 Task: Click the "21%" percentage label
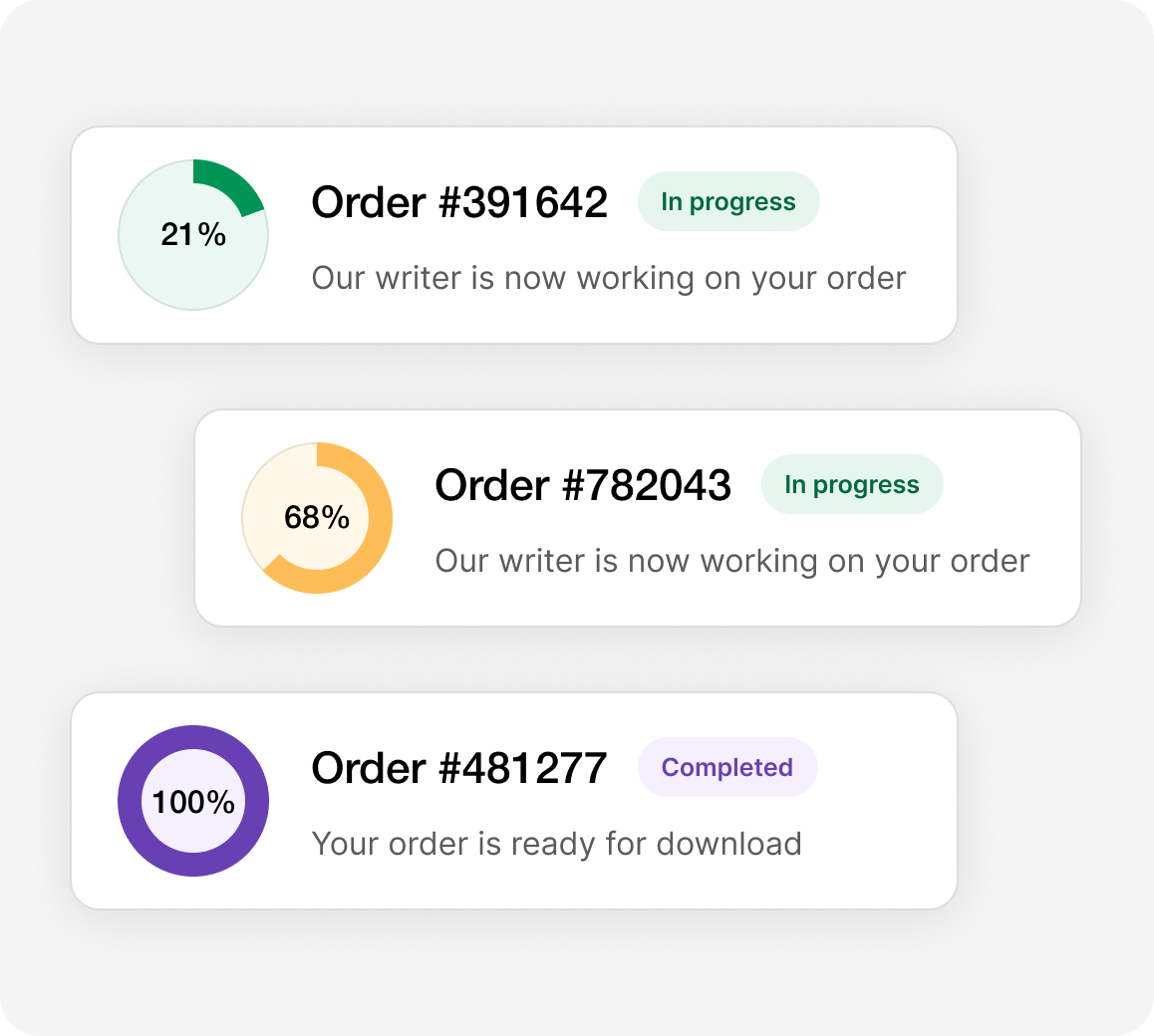pyautogui.click(x=193, y=235)
